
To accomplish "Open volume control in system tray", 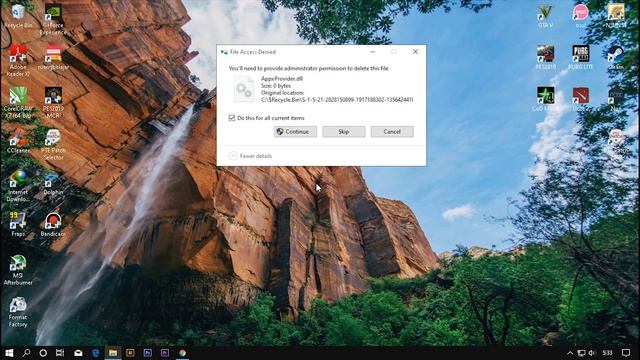I will 592,353.
